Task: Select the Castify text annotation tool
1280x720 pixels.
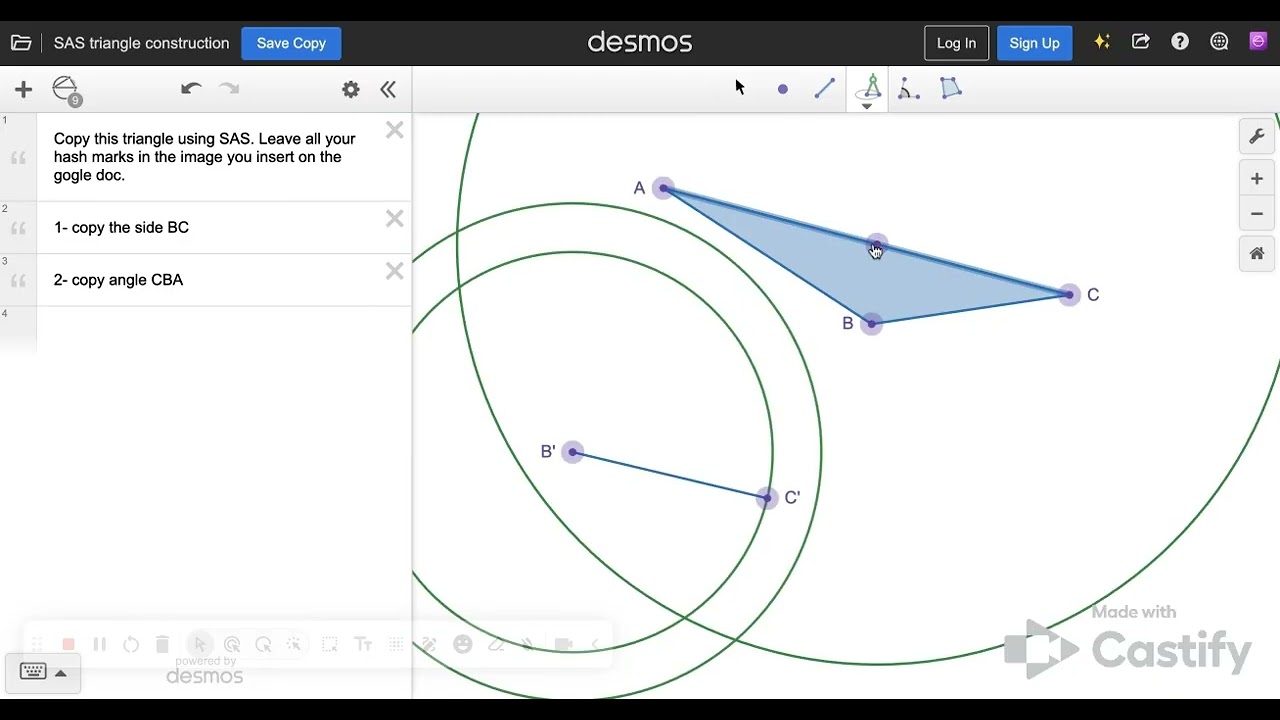Action: point(363,645)
